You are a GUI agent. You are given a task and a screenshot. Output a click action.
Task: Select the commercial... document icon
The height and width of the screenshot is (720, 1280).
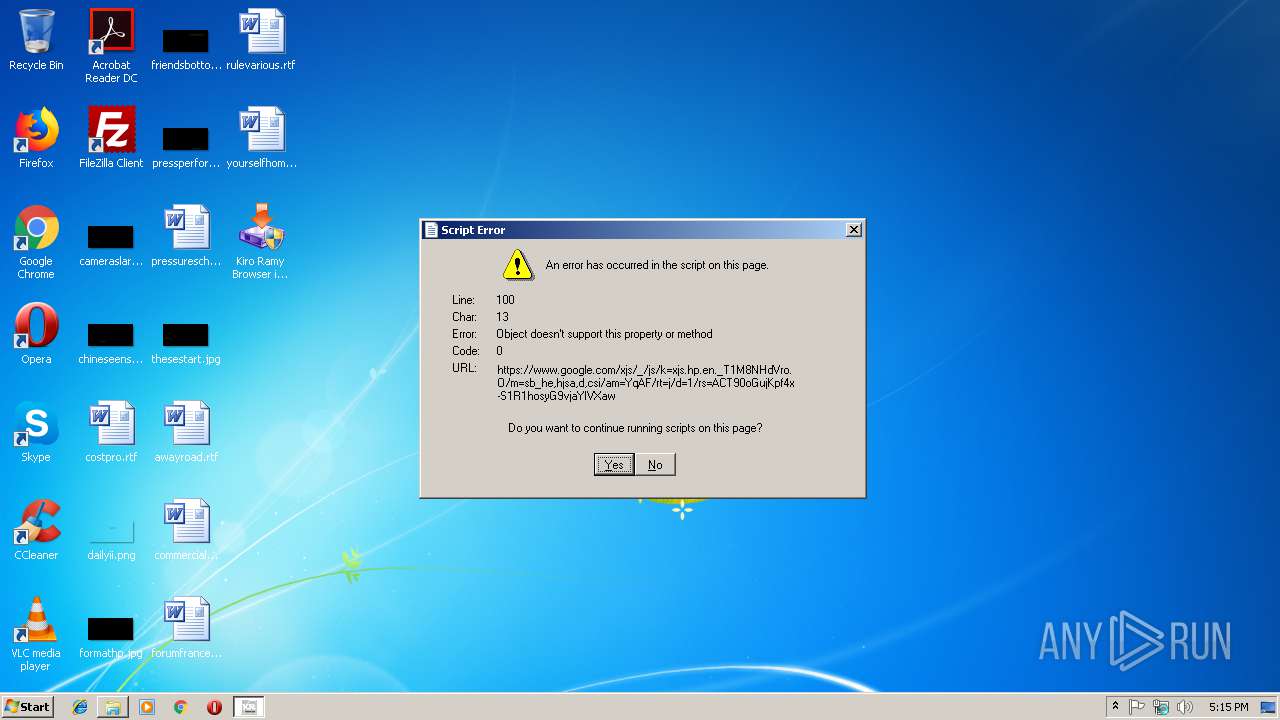pos(186,531)
